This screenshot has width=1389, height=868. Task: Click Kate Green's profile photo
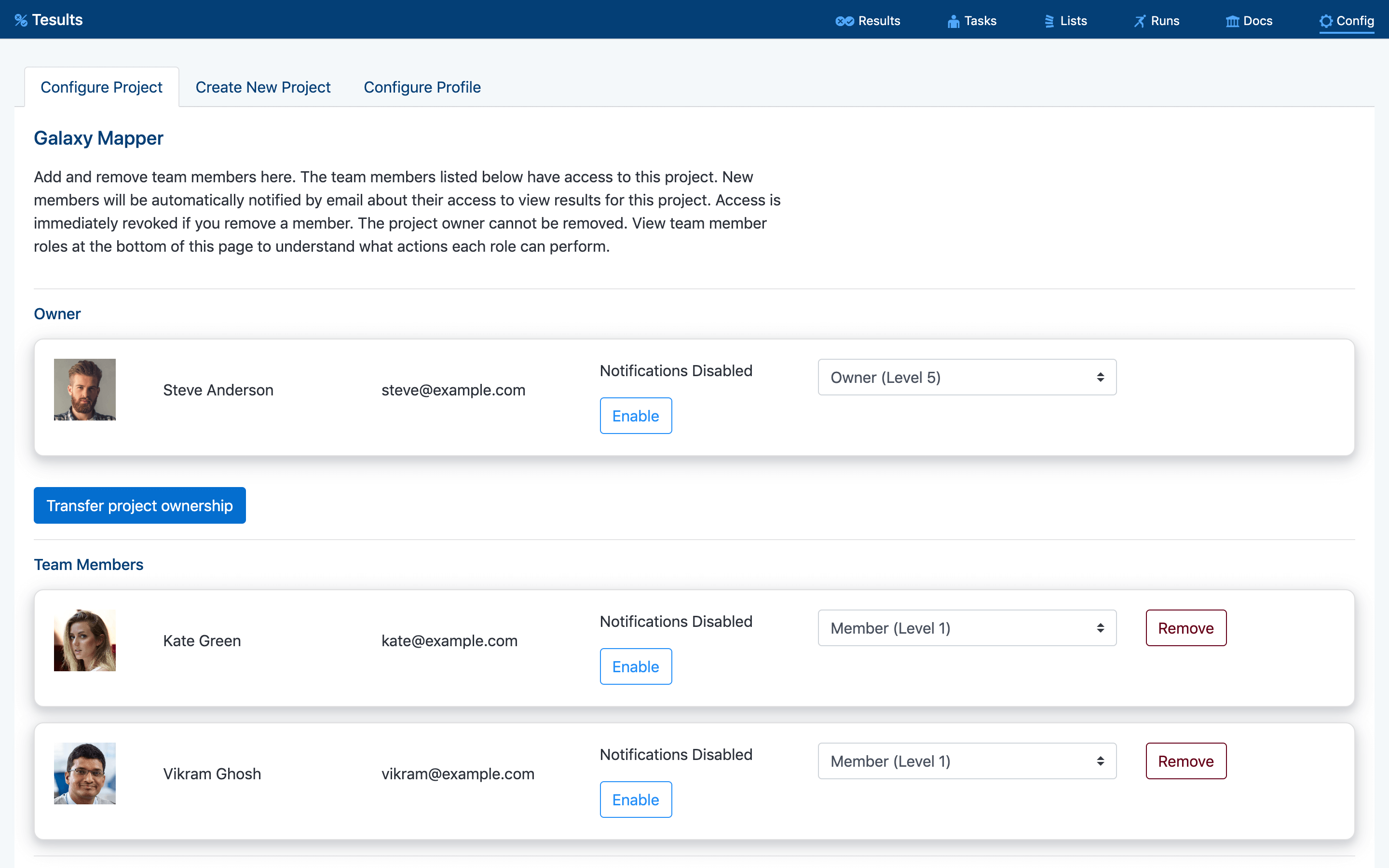tap(85, 641)
